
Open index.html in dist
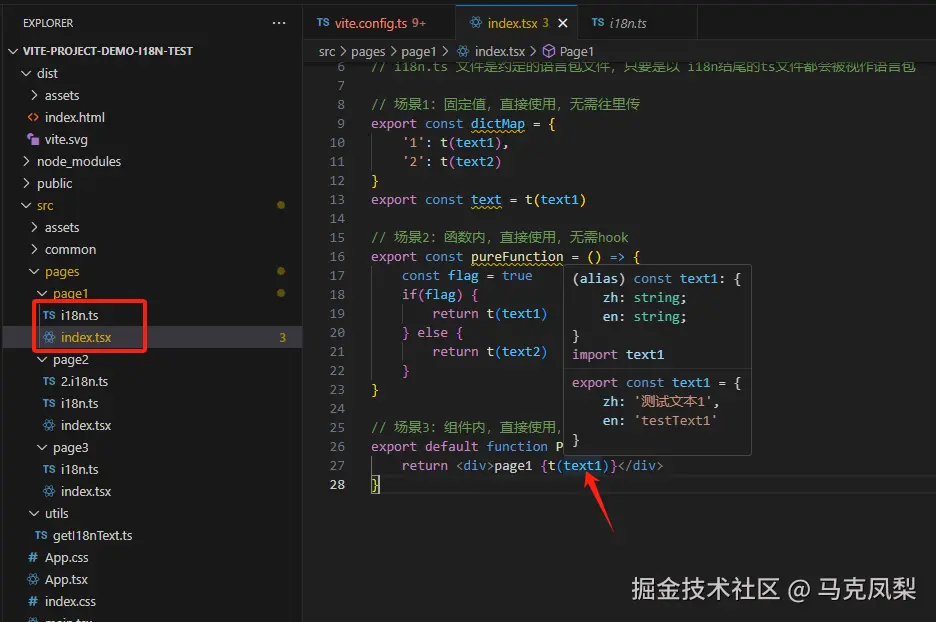pos(75,118)
